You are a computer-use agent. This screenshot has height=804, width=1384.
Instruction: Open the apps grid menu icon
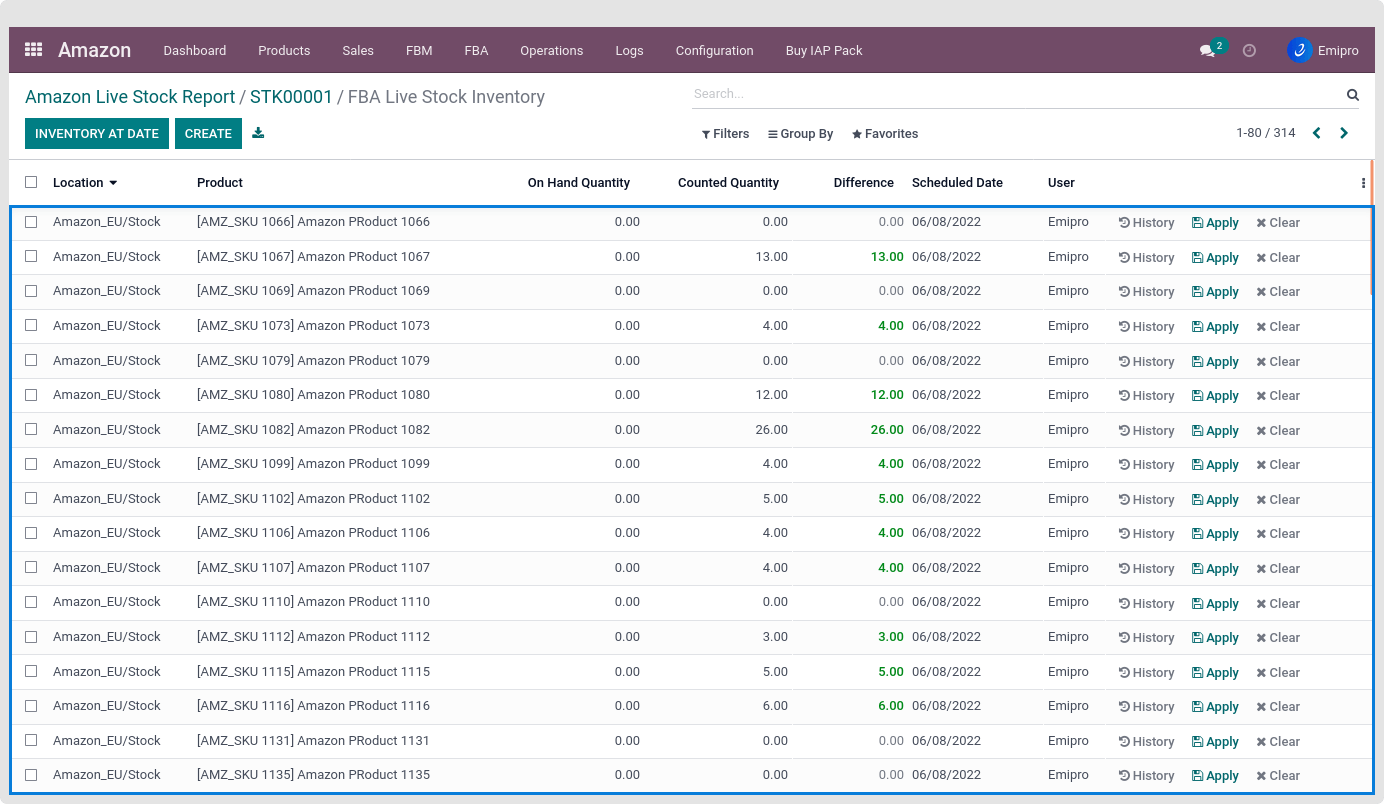coord(34,50)
